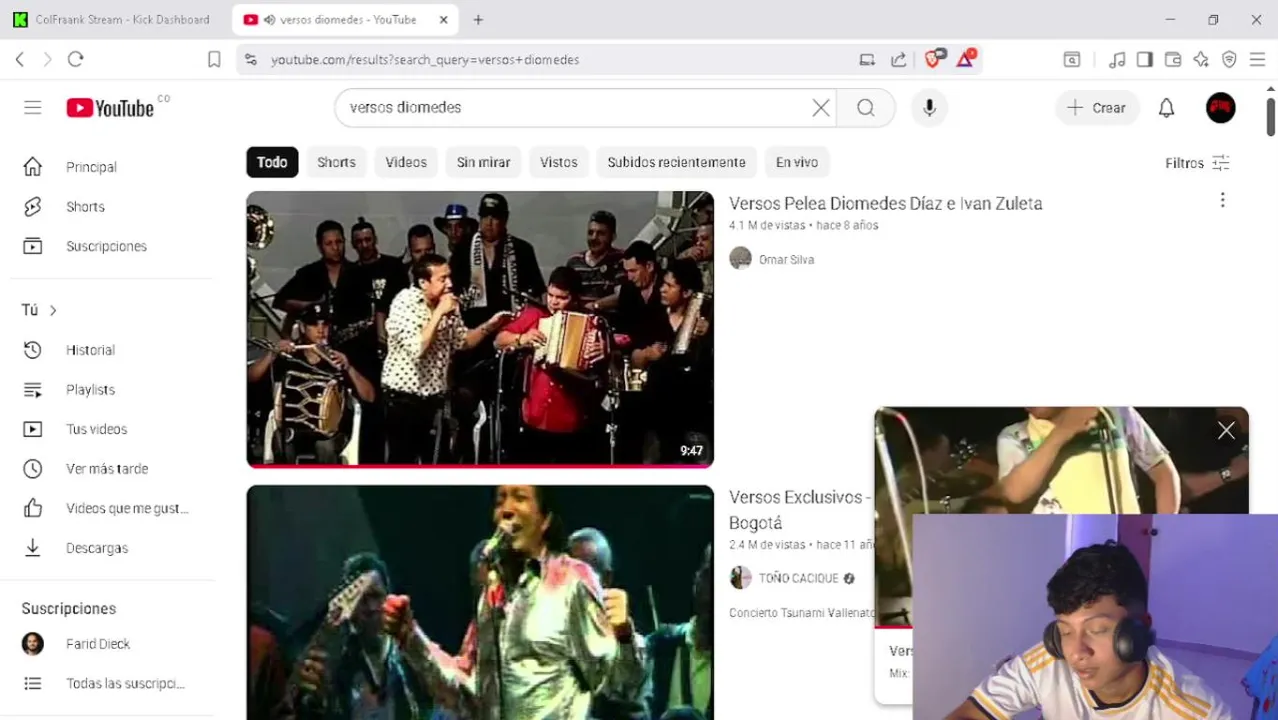The image size is (1278, 720).
Task: Select the Sin mirar filter chip
Action: point(483,162)
